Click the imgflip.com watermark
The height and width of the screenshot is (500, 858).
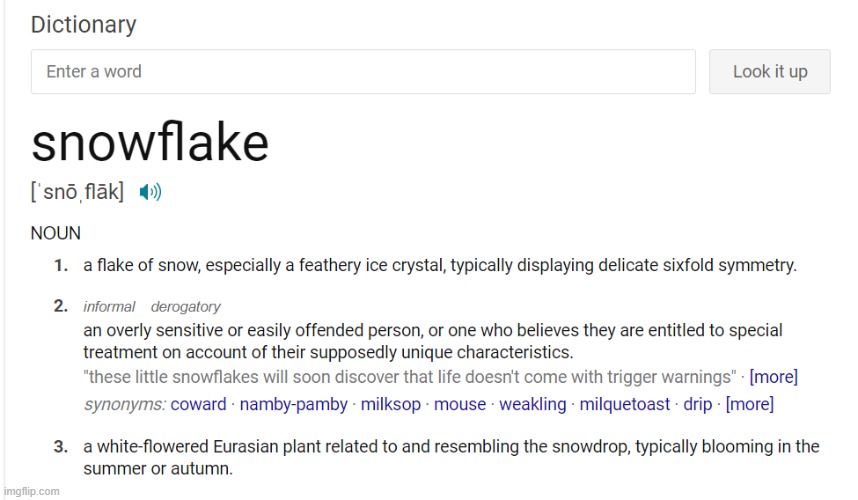pos(31,491)
